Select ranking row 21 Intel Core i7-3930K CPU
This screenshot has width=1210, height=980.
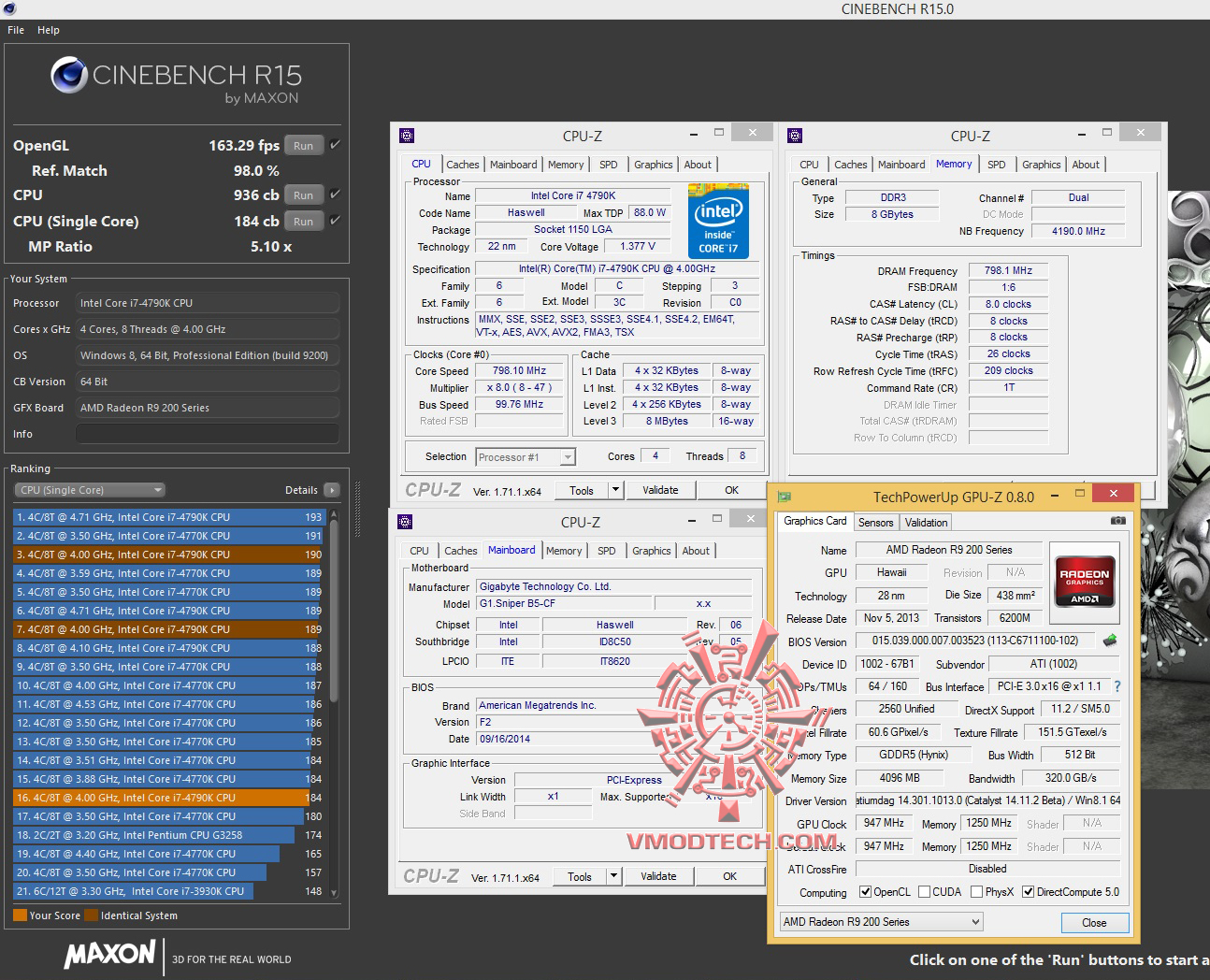tap(169, 891)
